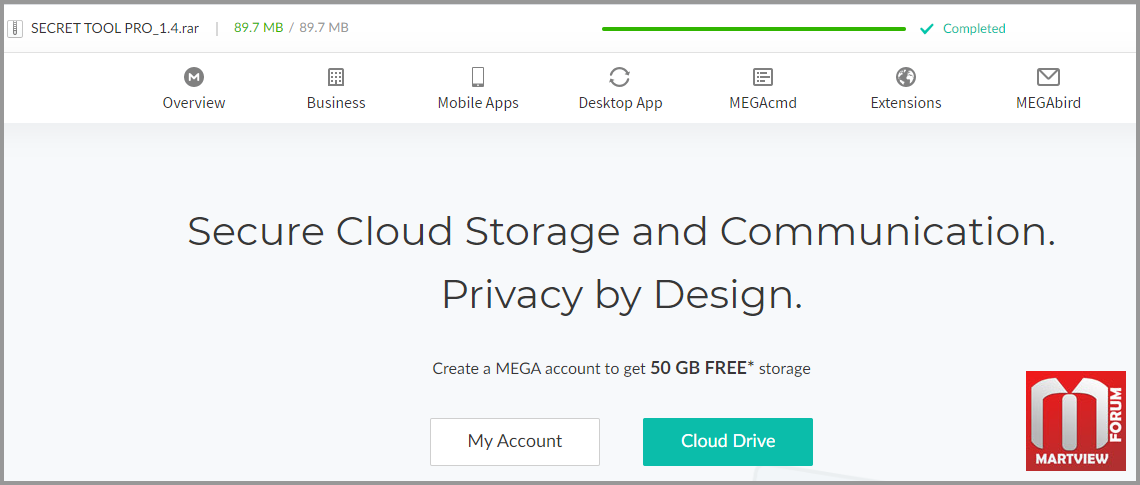
Task: Choose the Desktop App text label
Action: [620, 103]
